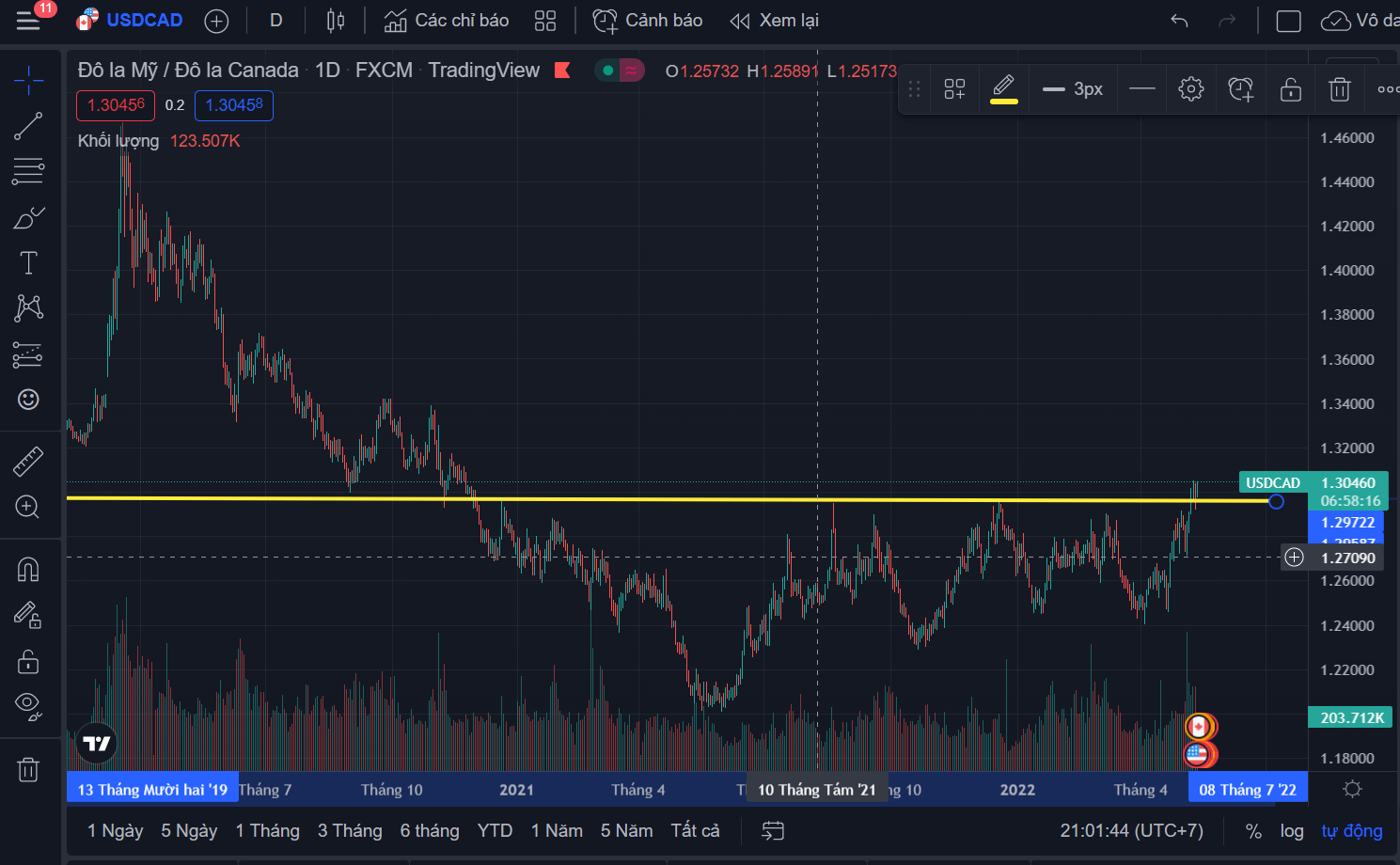Viewport: 1400px width, 865px height.
Task: Open the go to date calendar icon
Action: [773, 831]
